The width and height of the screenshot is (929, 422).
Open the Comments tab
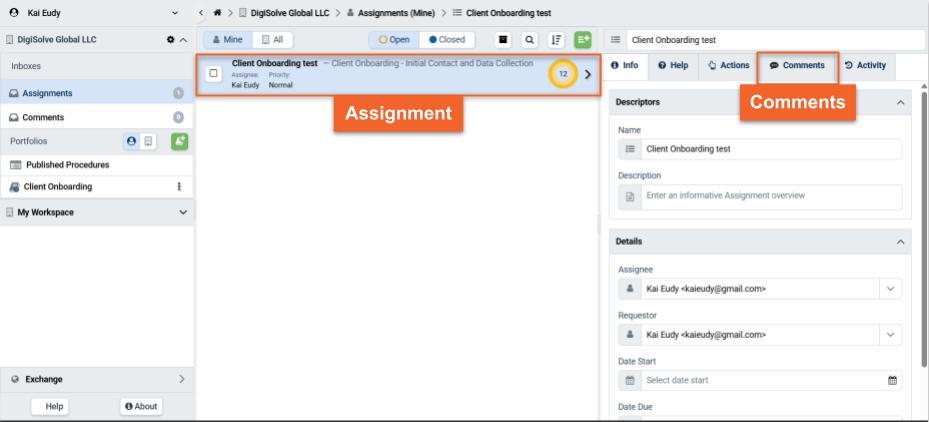pyautogui.click(x=797, y=65)
